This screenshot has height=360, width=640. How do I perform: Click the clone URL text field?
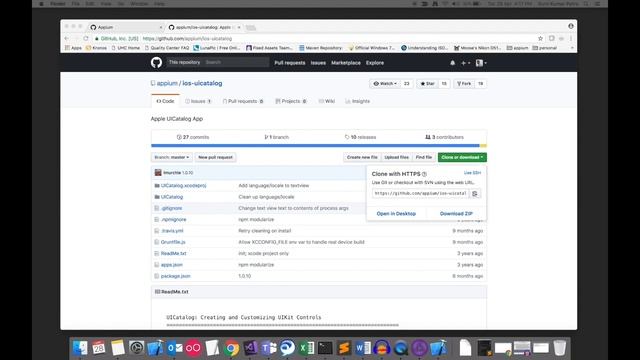[420, 193]
